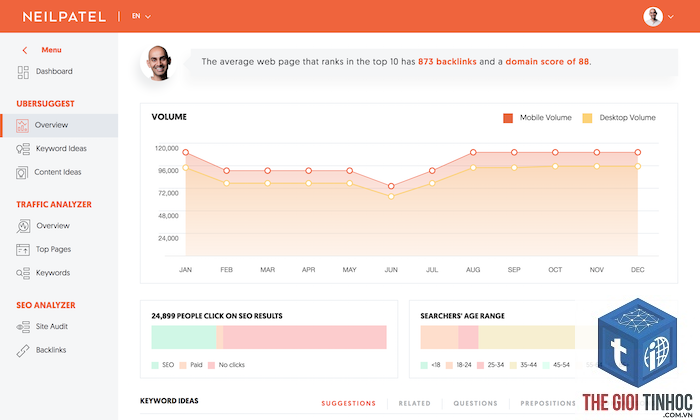
Task: Open the Keyword Ideas lightbulb icon
Action: (x=23, y=149)
